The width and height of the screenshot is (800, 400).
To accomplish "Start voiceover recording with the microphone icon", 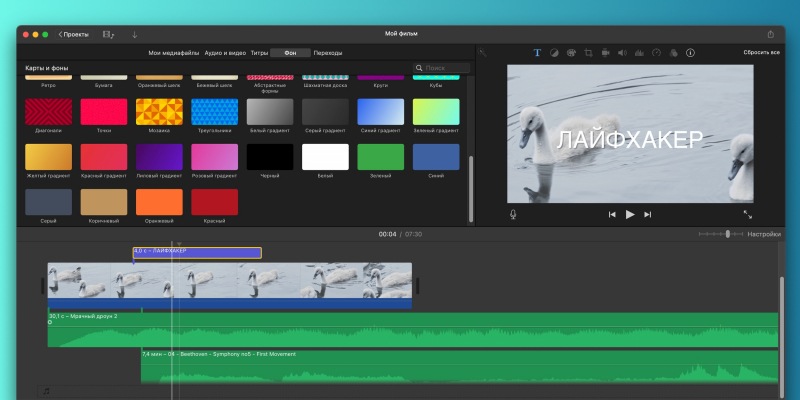I will [513, 214].
